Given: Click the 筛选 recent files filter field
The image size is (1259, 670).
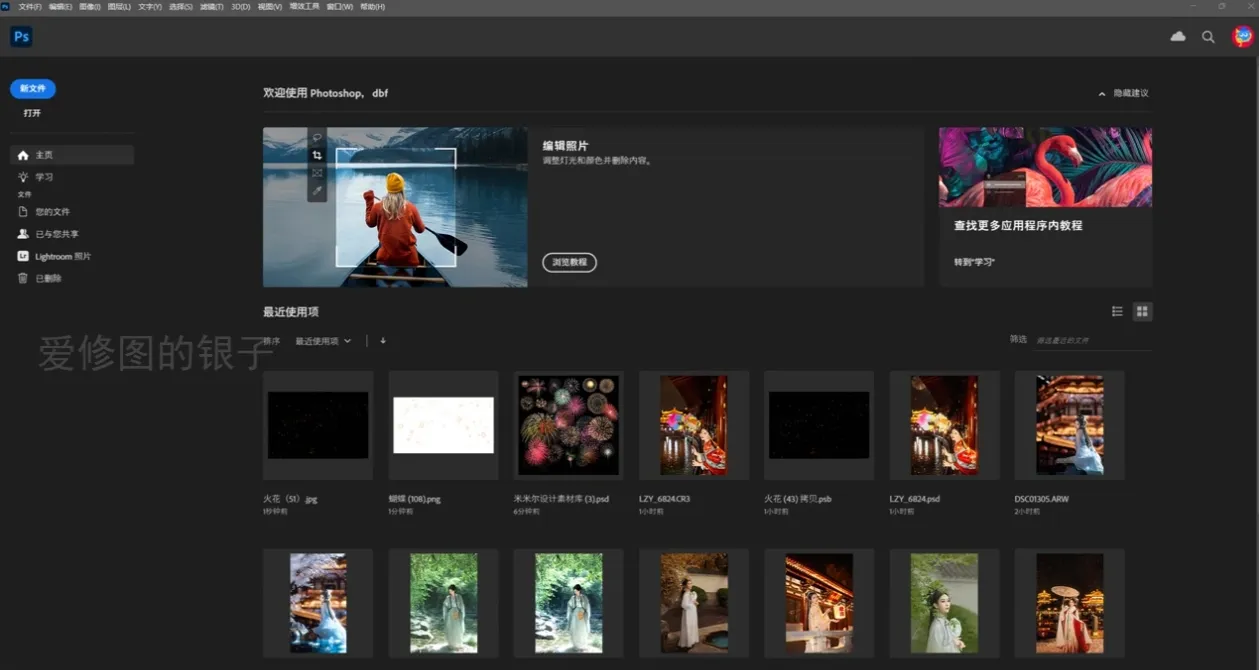Looking at the screenshot, I should (1092, 340).
